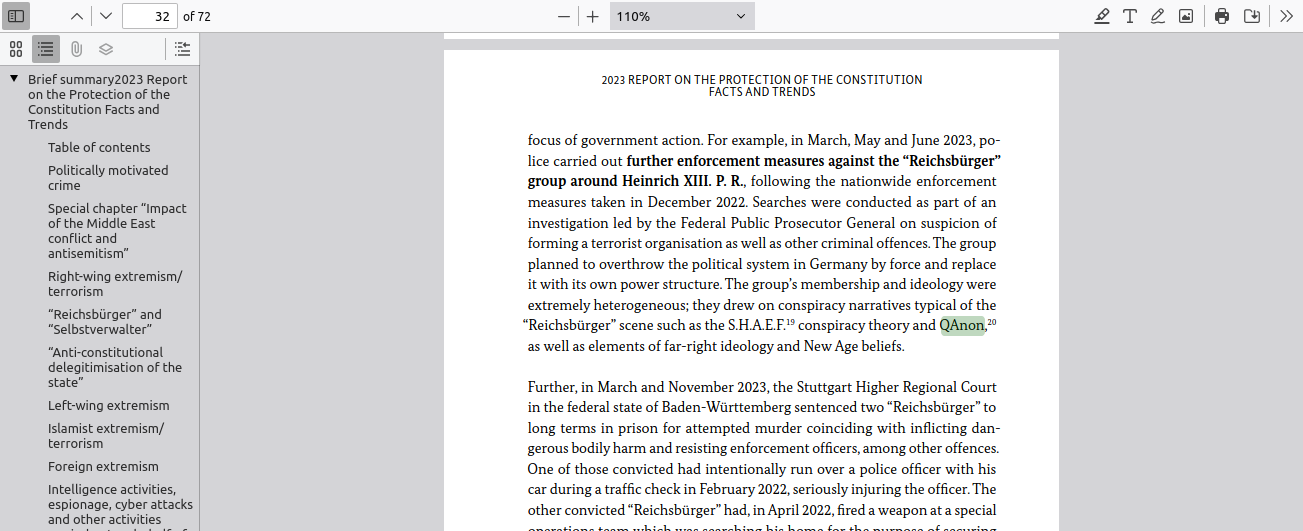Open the 110% zoom level dropdown
1303x531 pixels.
pyautogui.click(x=681, y=16)
